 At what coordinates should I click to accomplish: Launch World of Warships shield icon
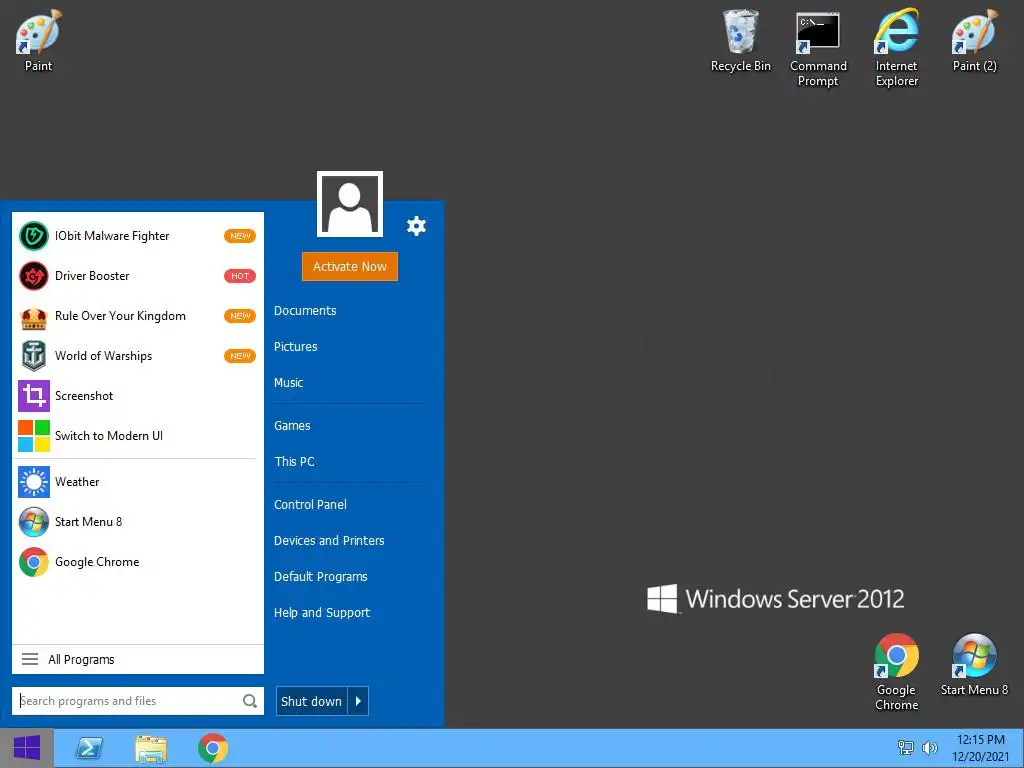click(33, 356)
